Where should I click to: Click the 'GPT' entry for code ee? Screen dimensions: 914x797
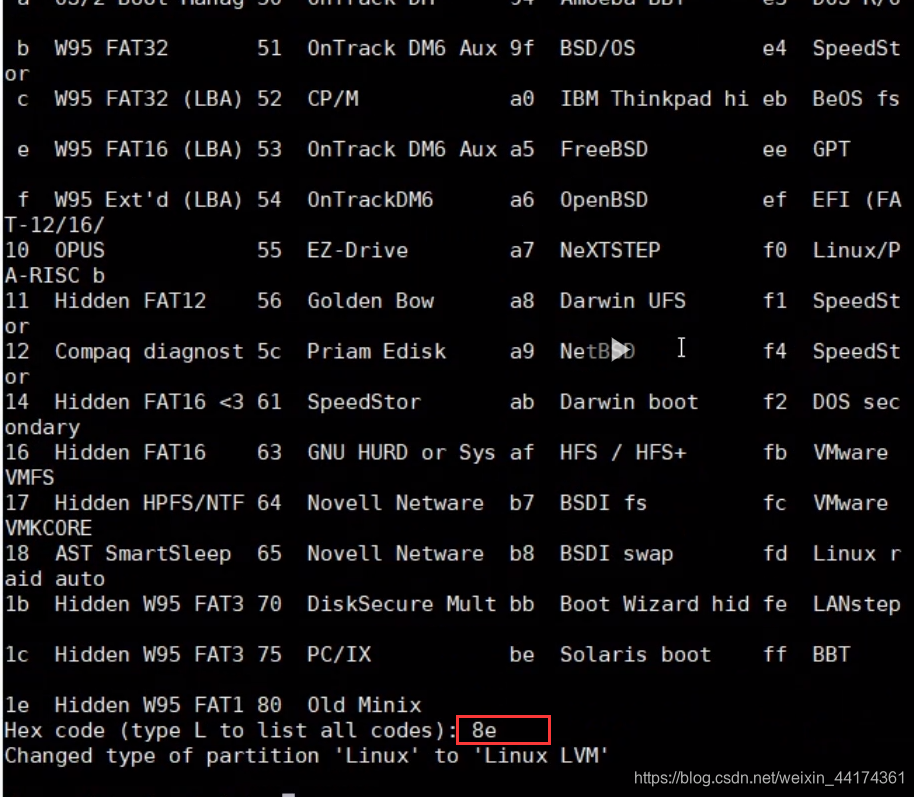(832, 149)
